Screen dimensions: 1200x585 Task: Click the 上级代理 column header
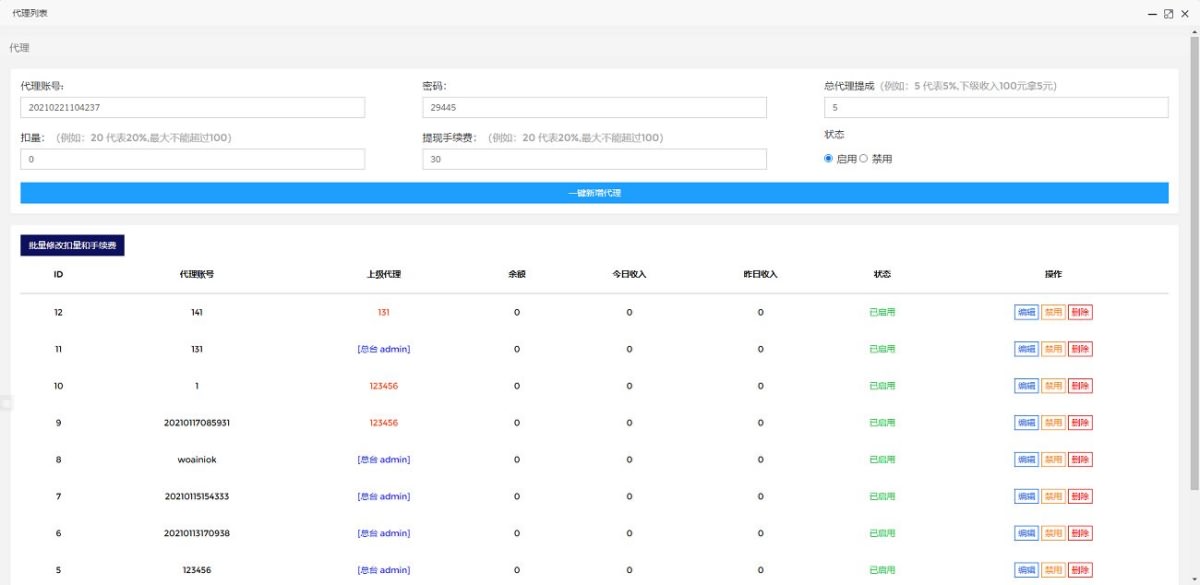[384, 274]
